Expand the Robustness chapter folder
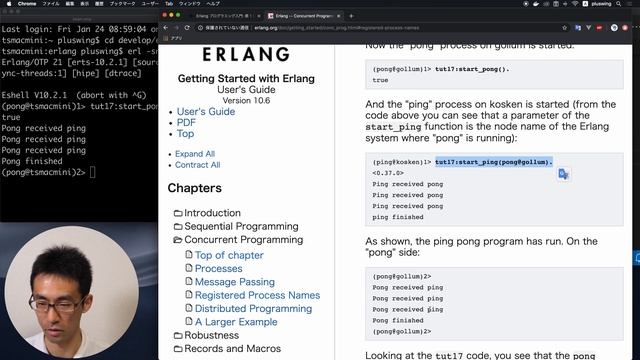The height and width of the screenshot is (360, 640). click(178, 336)
